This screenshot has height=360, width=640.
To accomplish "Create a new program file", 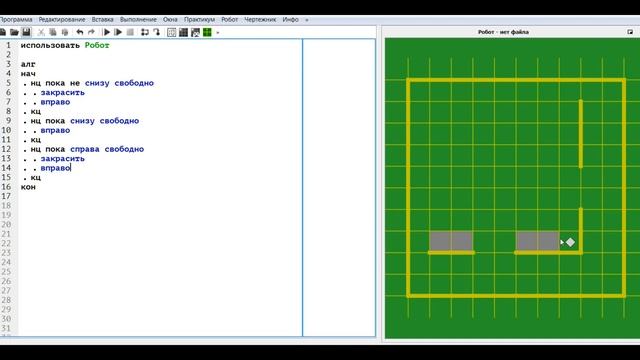I will click(2, 32).
